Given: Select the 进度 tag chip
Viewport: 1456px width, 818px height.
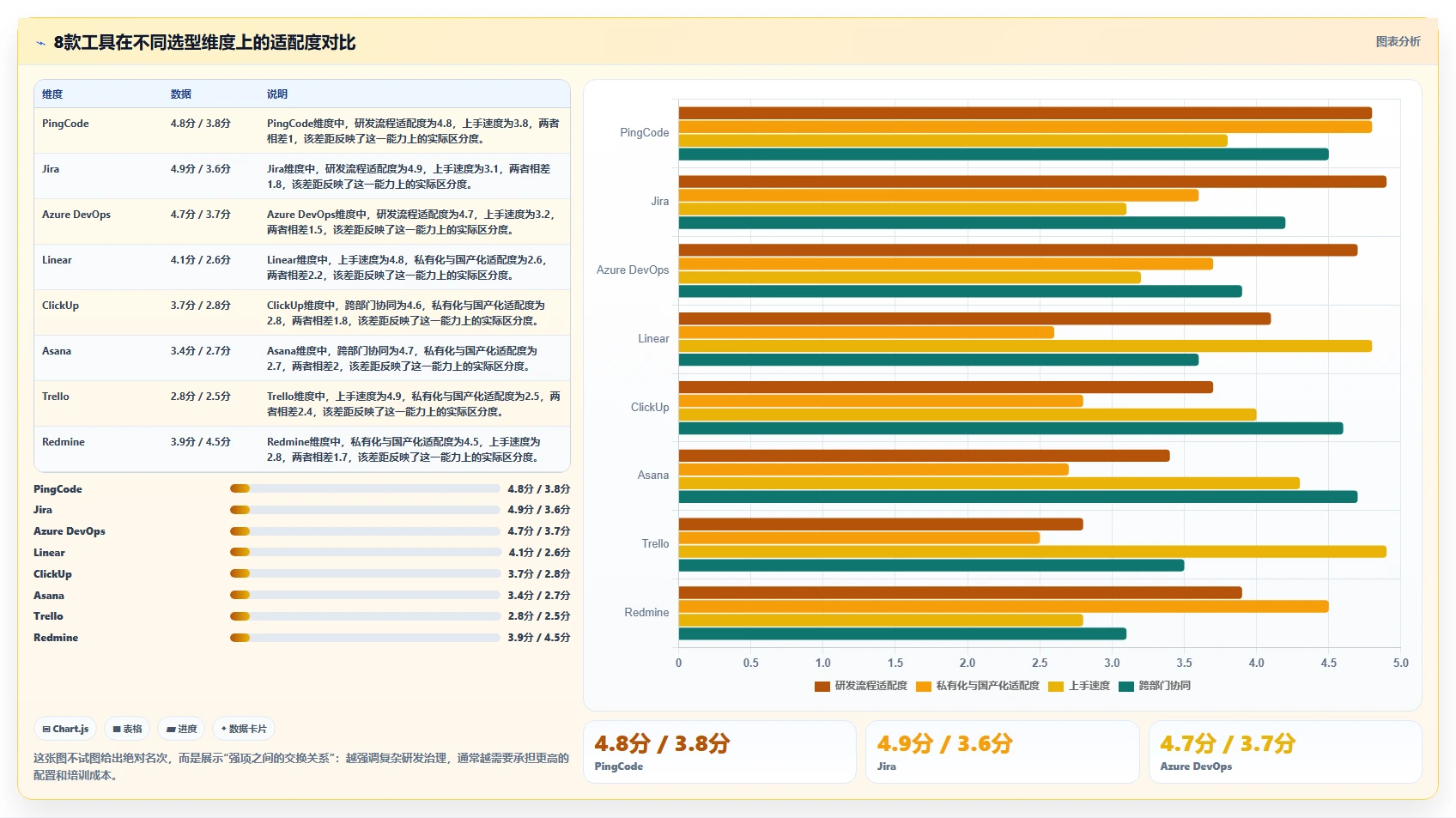Looking at the screenshot, I should tap(181, 729).
